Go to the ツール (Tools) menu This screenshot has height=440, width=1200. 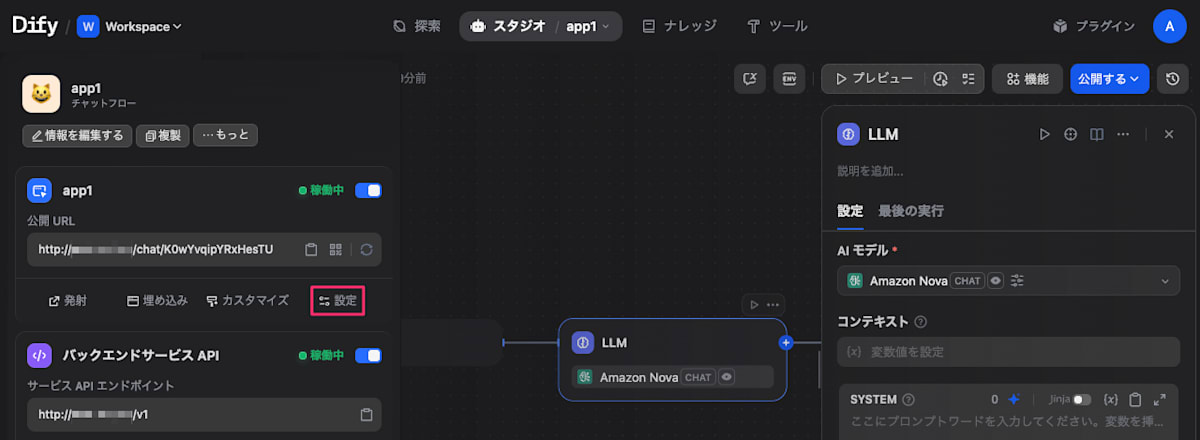[777, 26]
